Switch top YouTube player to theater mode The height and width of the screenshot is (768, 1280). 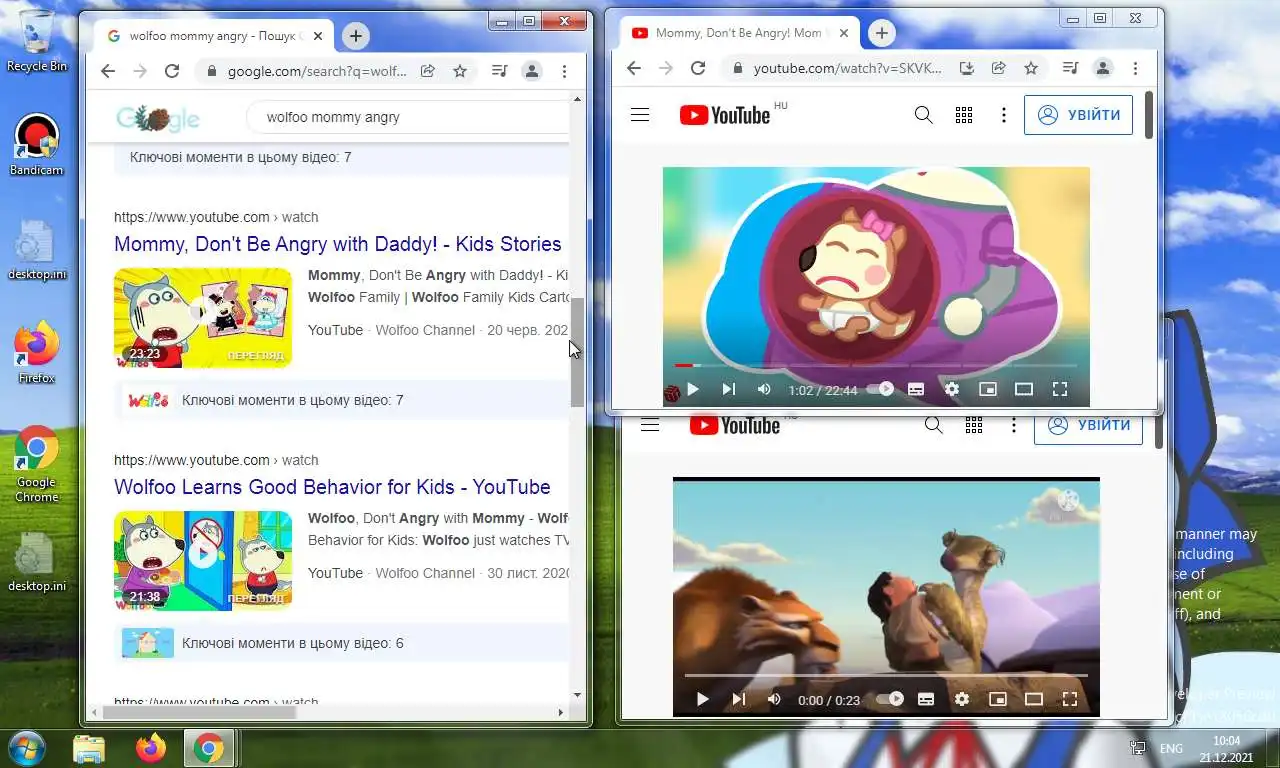[x=1024, y=389]
